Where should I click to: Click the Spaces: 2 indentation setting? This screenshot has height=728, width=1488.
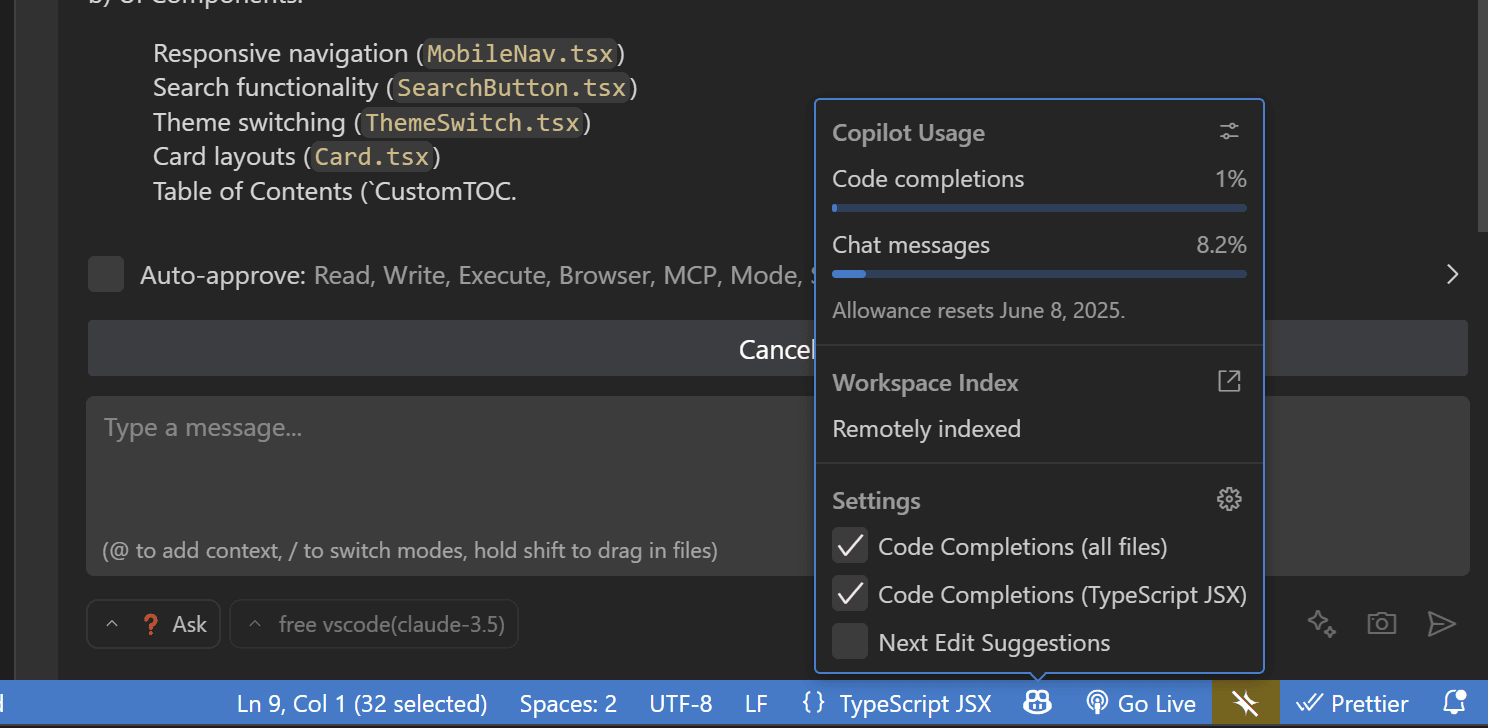click(x=568, y=704)
